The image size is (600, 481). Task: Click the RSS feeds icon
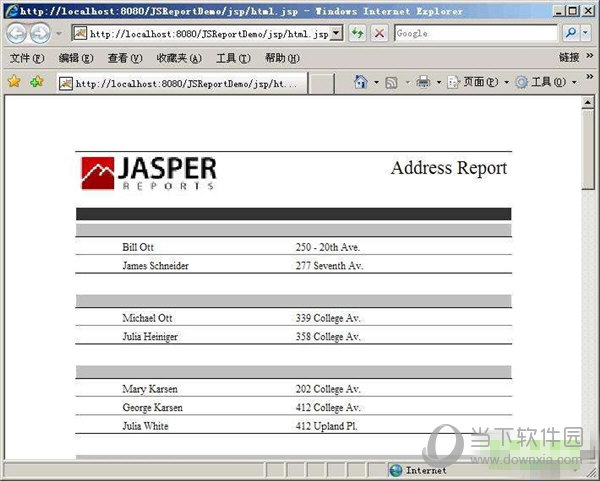click(392, 82)
